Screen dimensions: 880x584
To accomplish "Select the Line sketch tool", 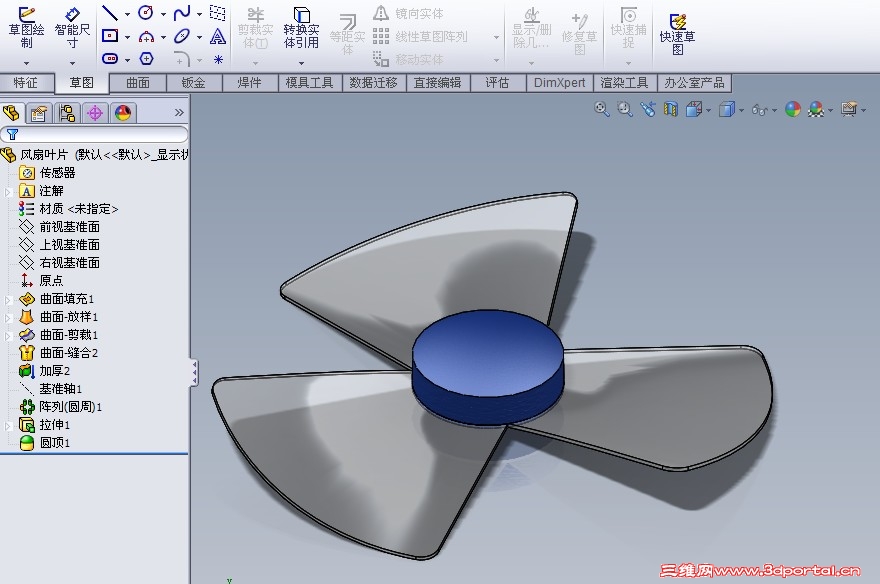I will pyautogui.click(x=109, y=13).
